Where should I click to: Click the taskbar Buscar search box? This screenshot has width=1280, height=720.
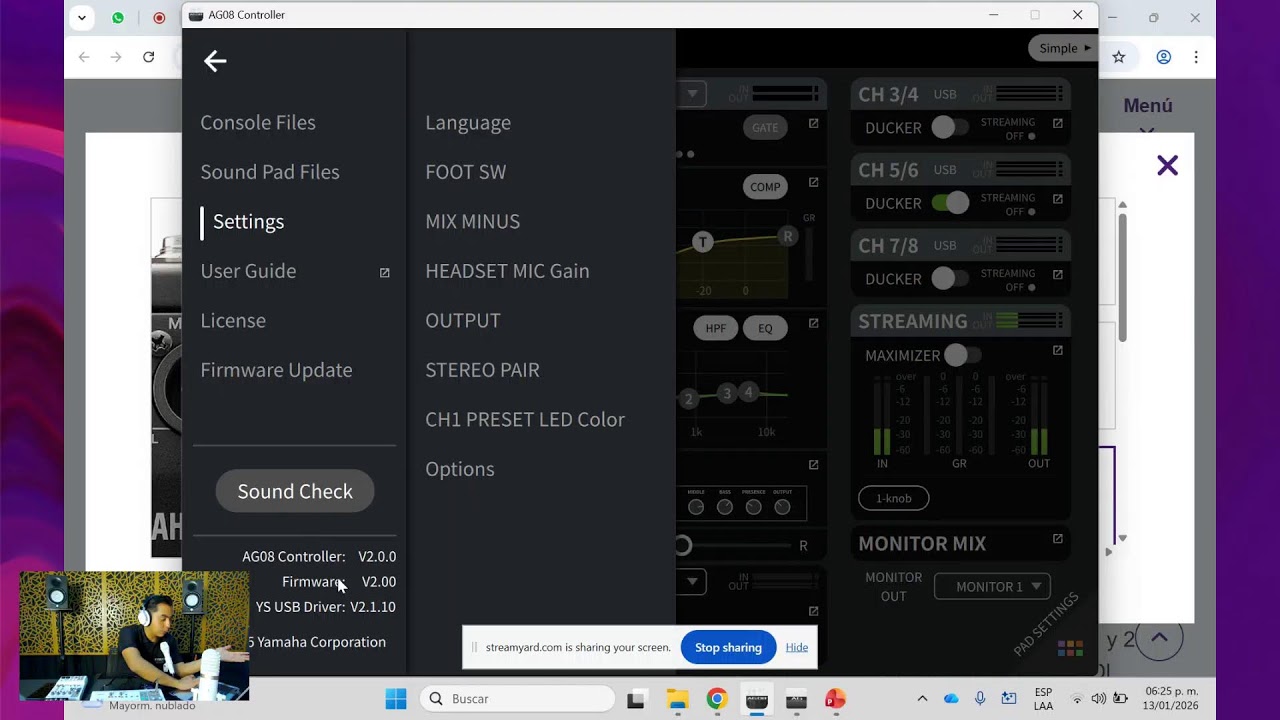tap(518, 699)
